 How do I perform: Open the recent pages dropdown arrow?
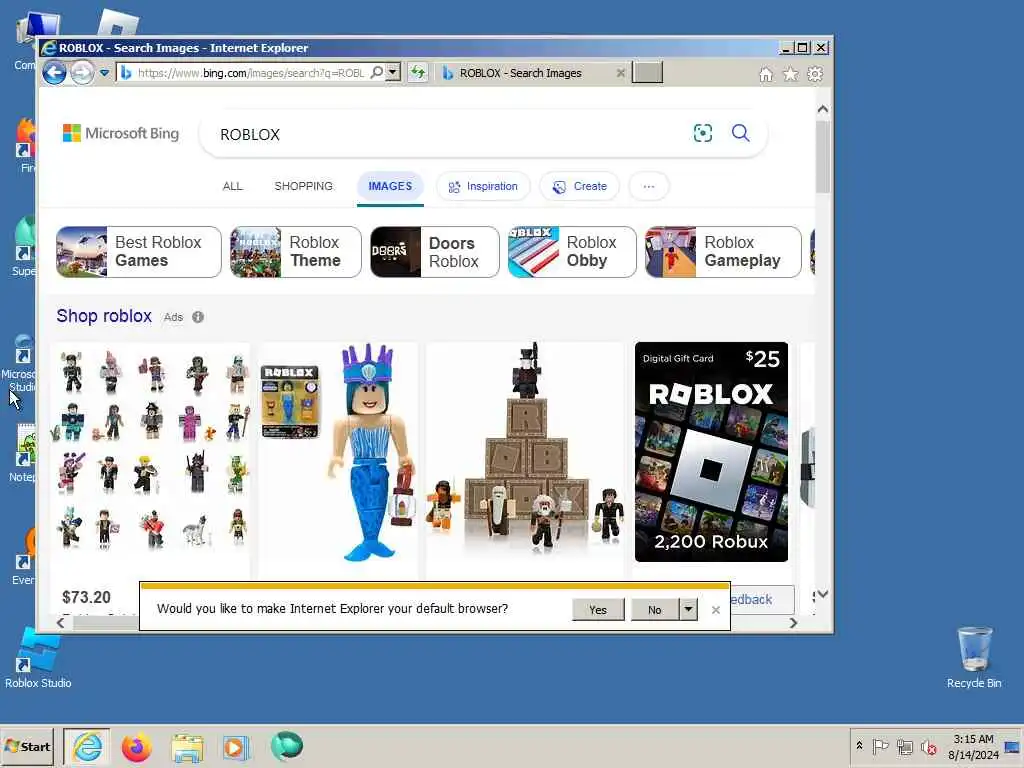pos(104,73)
